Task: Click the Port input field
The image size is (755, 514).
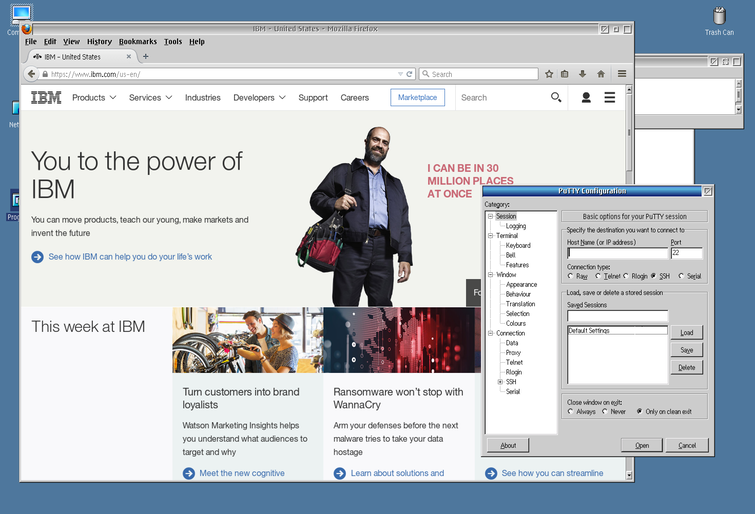Action: (687, 253)
